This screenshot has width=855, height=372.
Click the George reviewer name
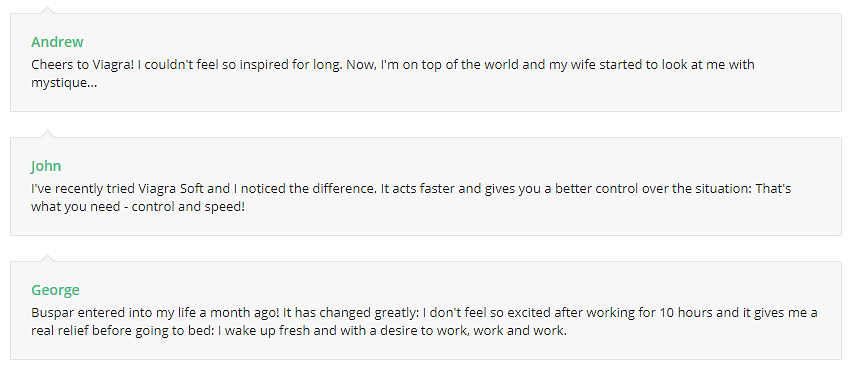(55, 290)
